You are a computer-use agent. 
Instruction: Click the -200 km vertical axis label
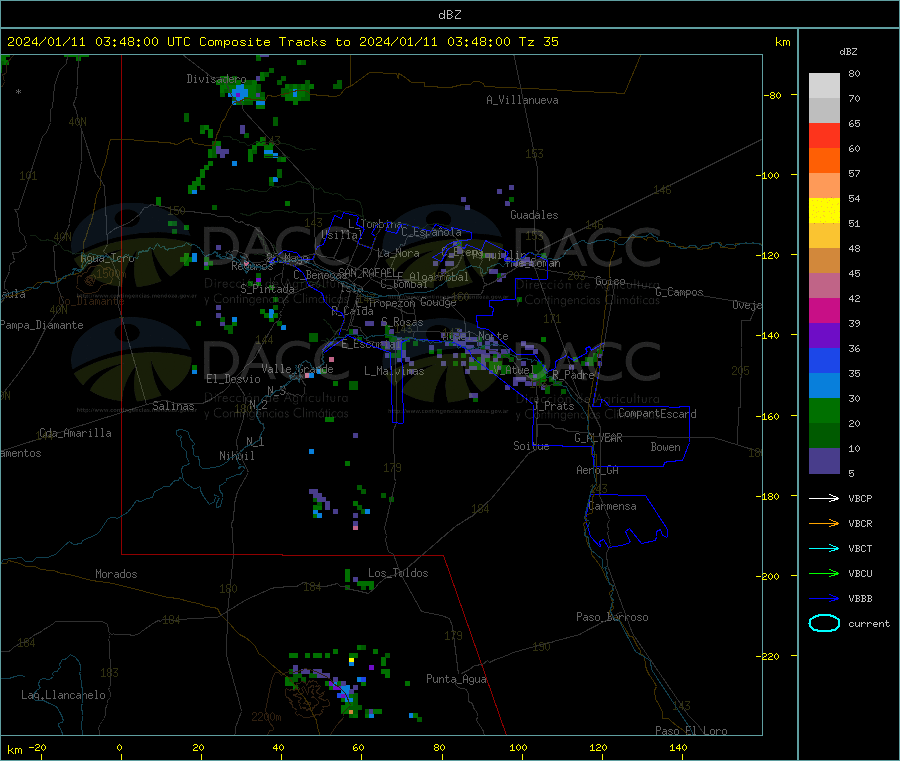(x=767, y=576)
